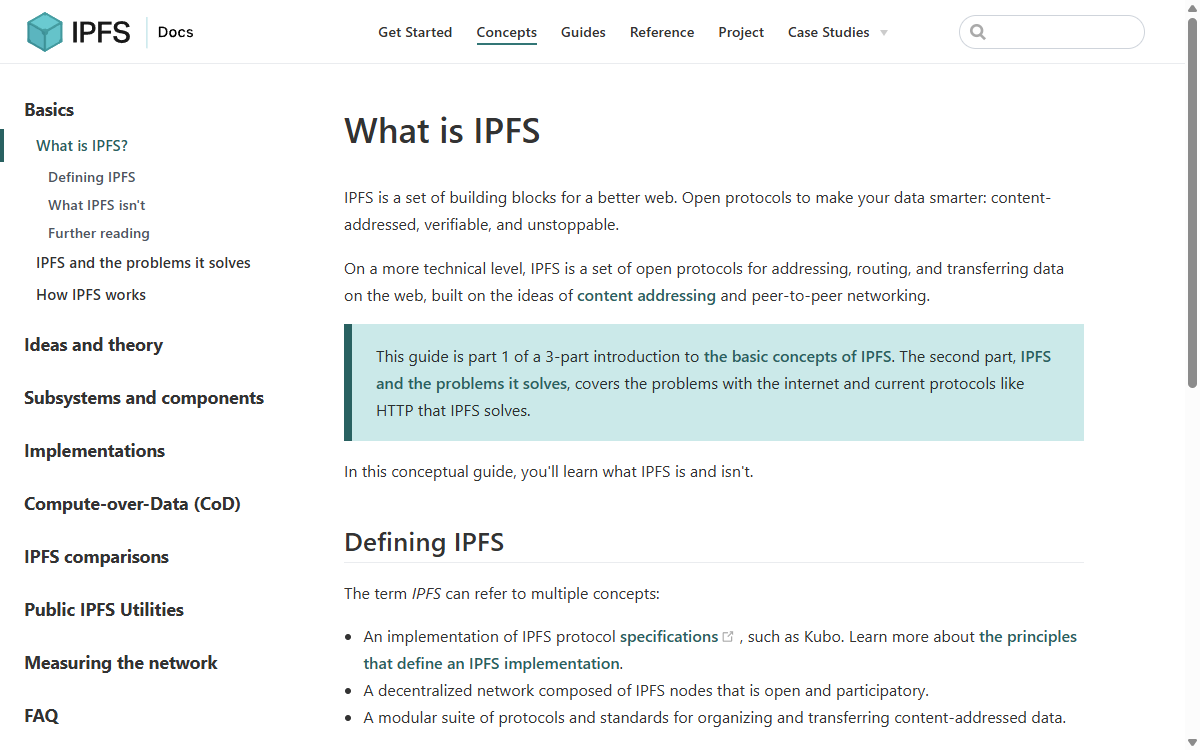Jump to Further reading sidebar entry
The image size is (1200, 750).
pyautogui.click(x=99, y=233)
